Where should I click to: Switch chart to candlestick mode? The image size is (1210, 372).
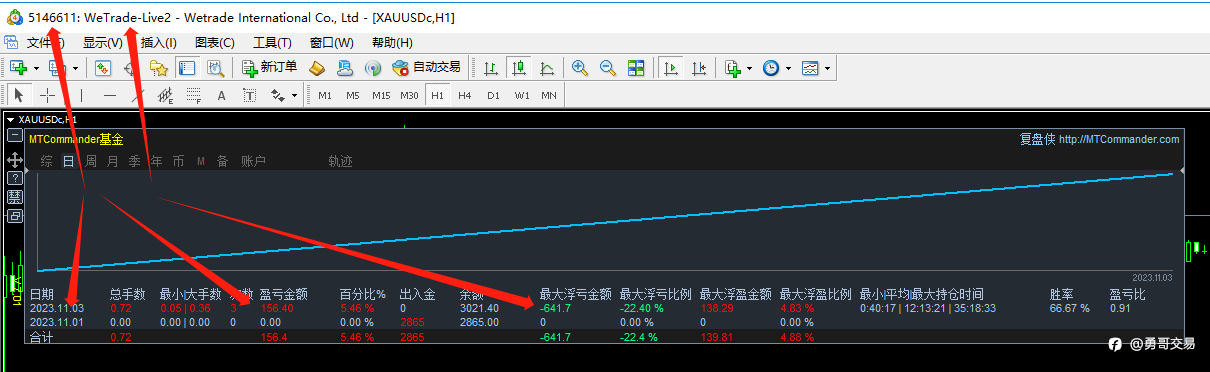point(519,68)
